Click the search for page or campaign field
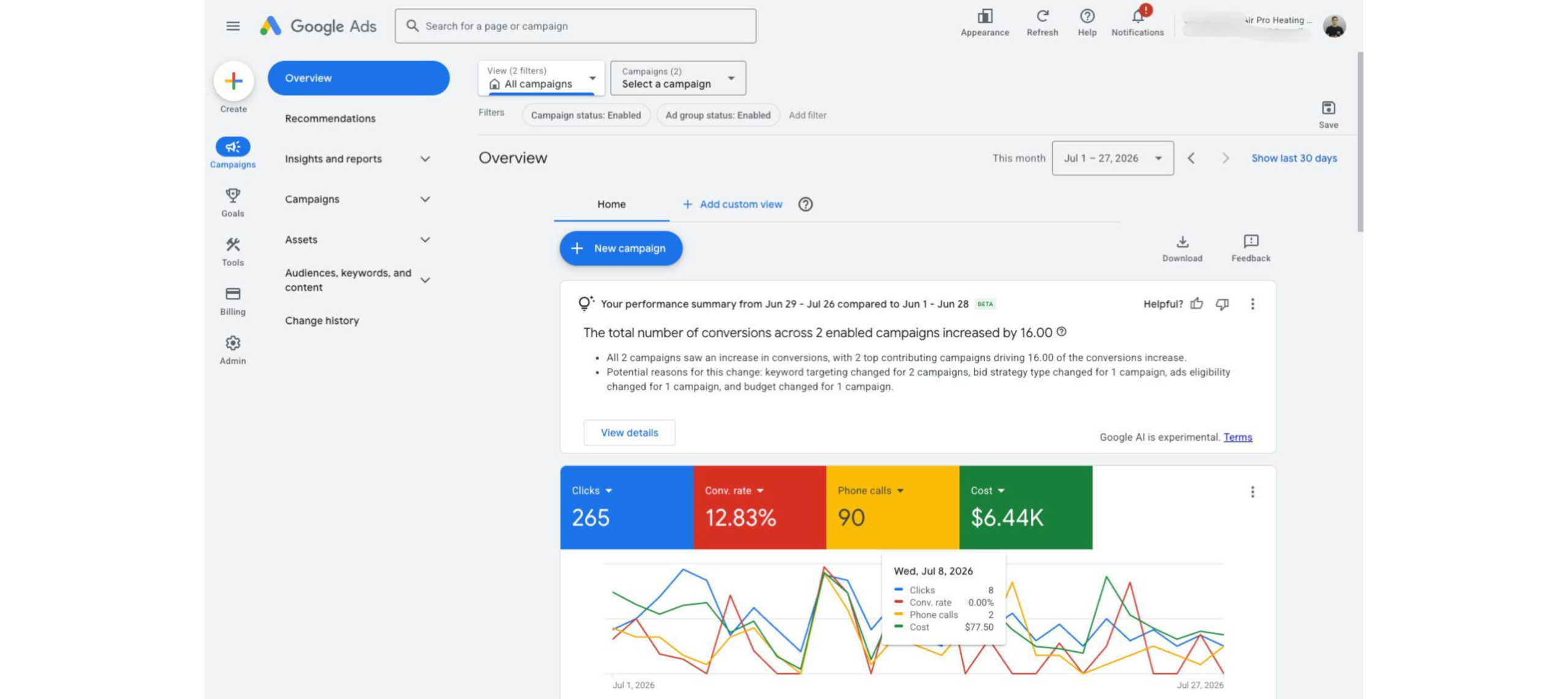The width and height of the screenshot is (1568, 699). tap(575, 26)
